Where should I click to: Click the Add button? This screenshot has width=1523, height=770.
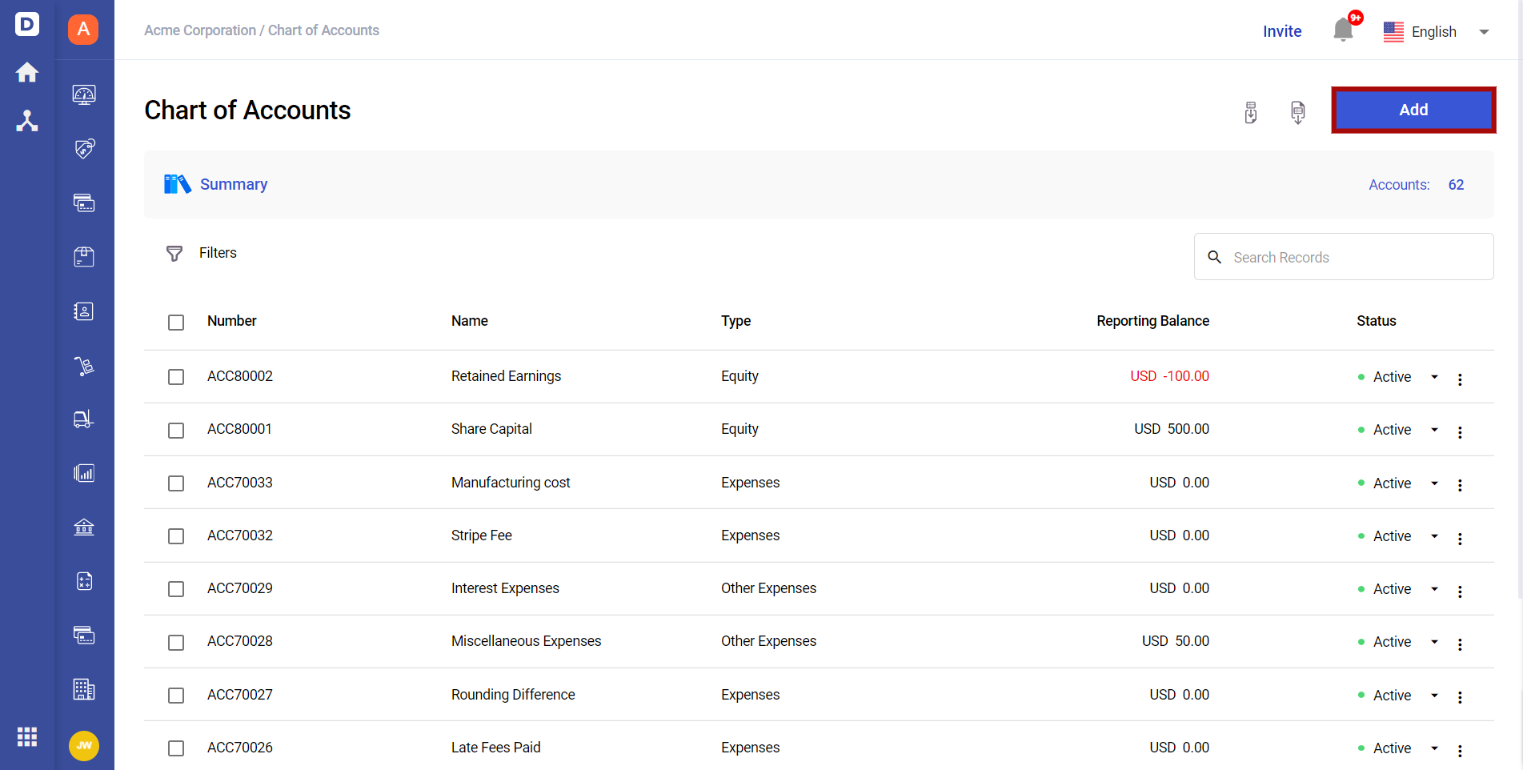coord(1413,110)
